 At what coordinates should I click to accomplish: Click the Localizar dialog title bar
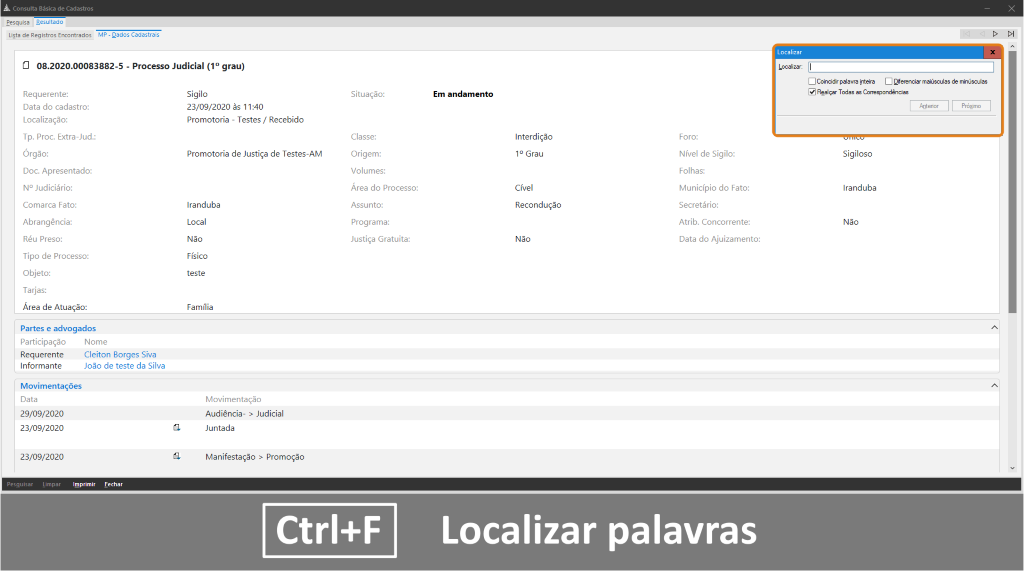pos(879,52)
